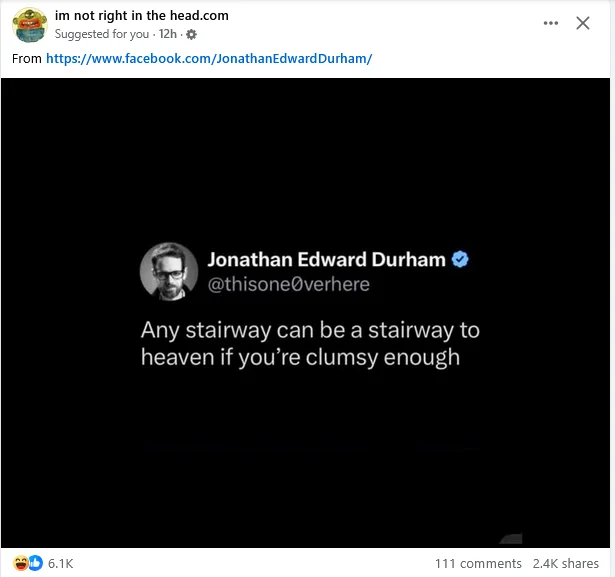Click Jonathan Edward Durham's round profile photo
Viewport: 615px width, 577px height.
click(x=169, y=271)
